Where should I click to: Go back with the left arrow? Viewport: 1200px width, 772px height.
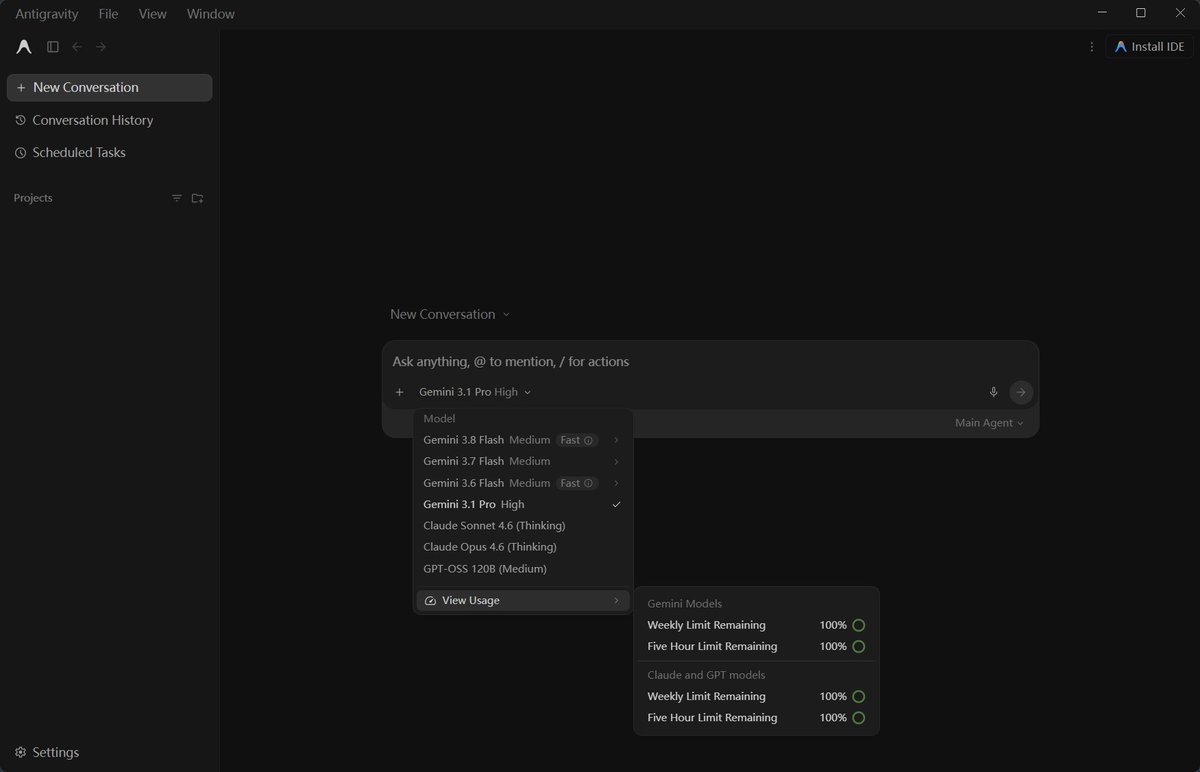(x=77, y=47)
